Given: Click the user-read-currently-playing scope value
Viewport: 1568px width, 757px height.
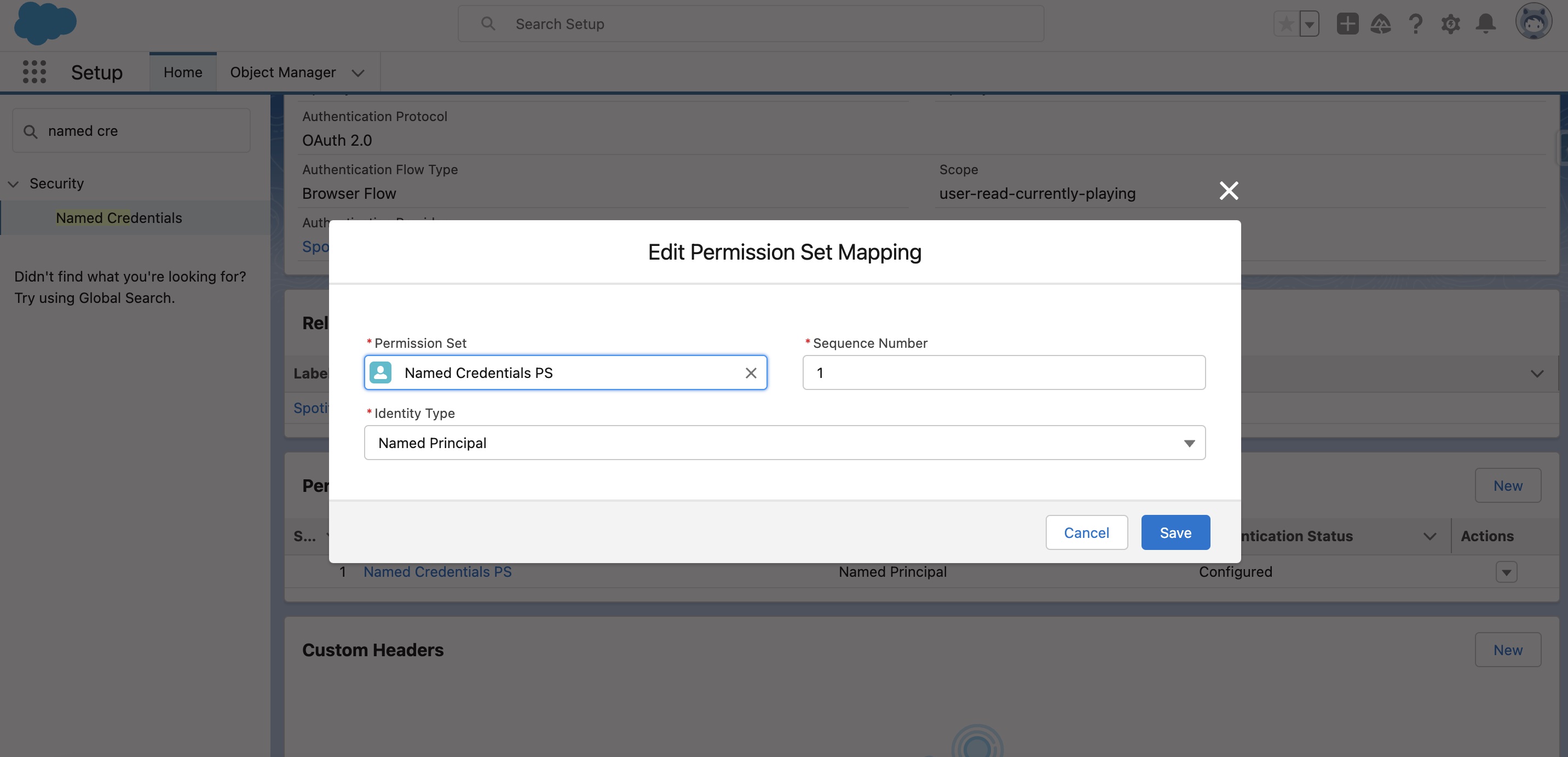Looking at the screenshot, I should (1036, 193).
